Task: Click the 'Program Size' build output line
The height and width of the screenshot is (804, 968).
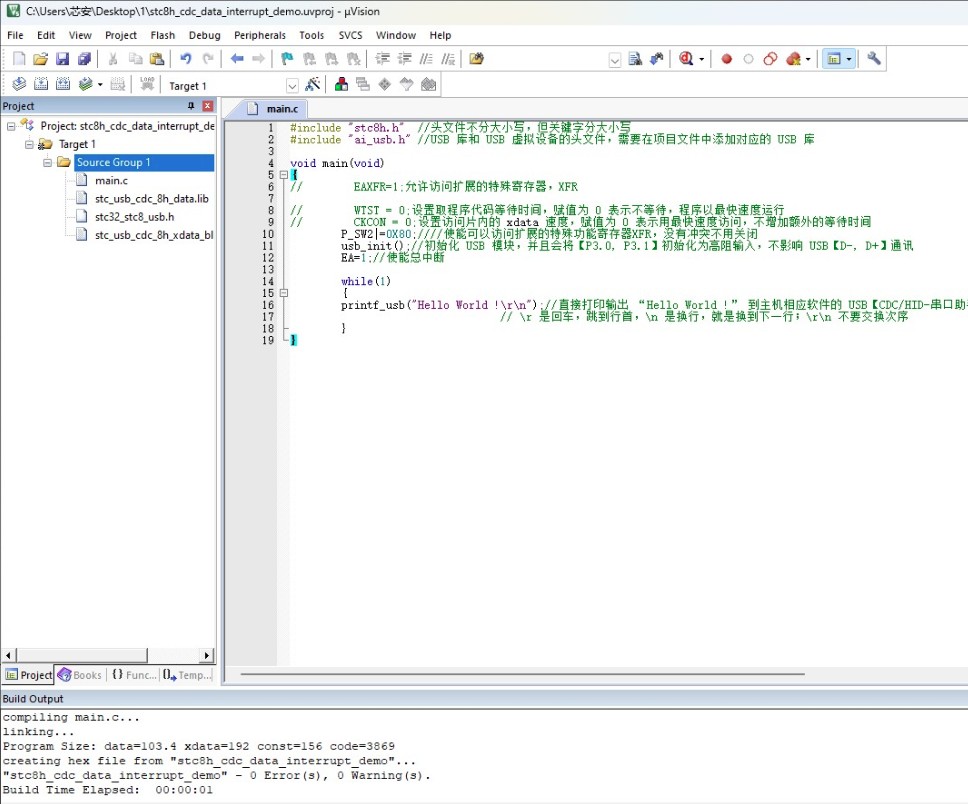Action: pos(198,746)
